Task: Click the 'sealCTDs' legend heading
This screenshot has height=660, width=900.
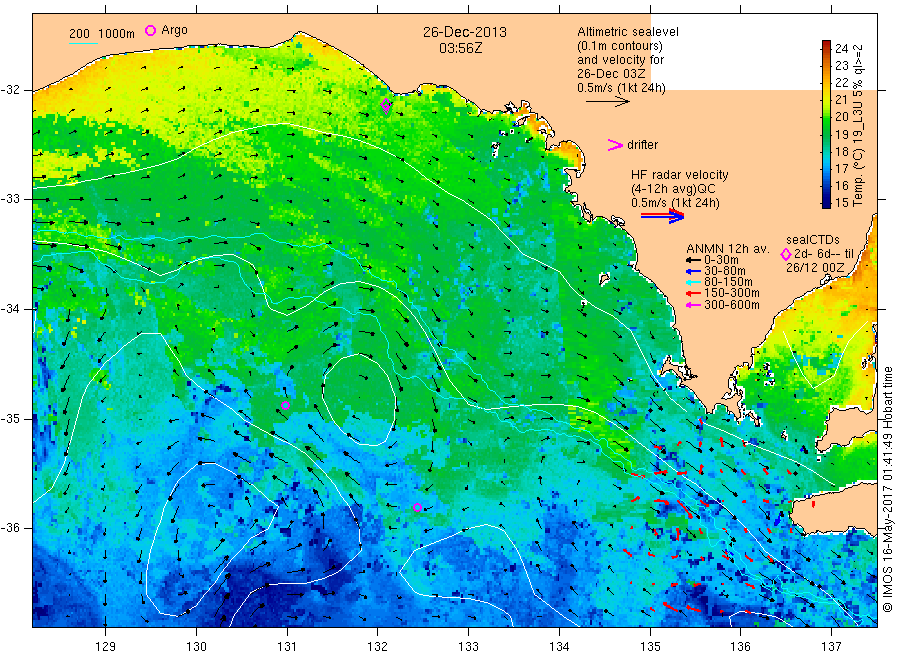Action: (813, 240)
